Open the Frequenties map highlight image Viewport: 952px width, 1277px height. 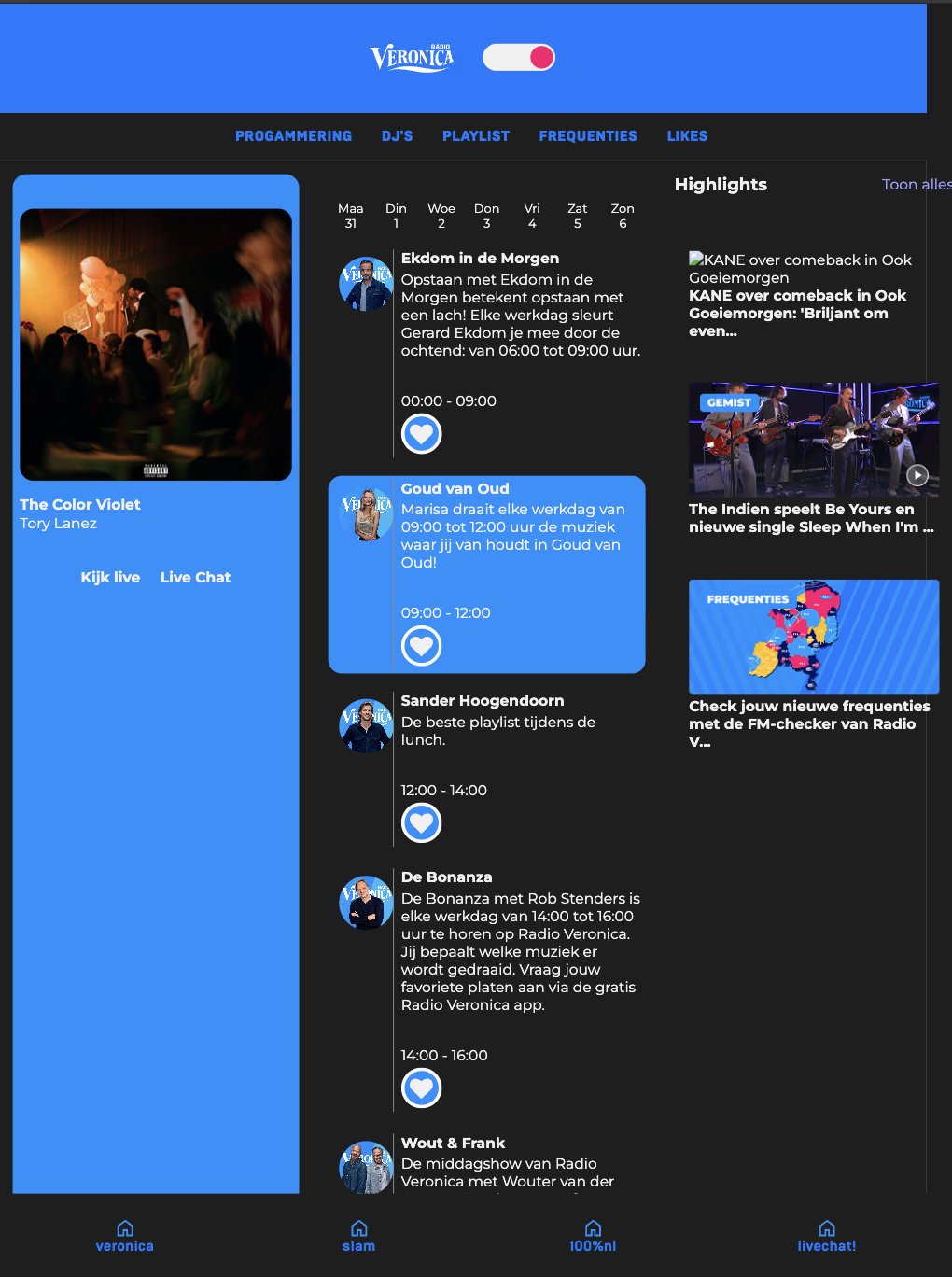click(x=813, y=637)
